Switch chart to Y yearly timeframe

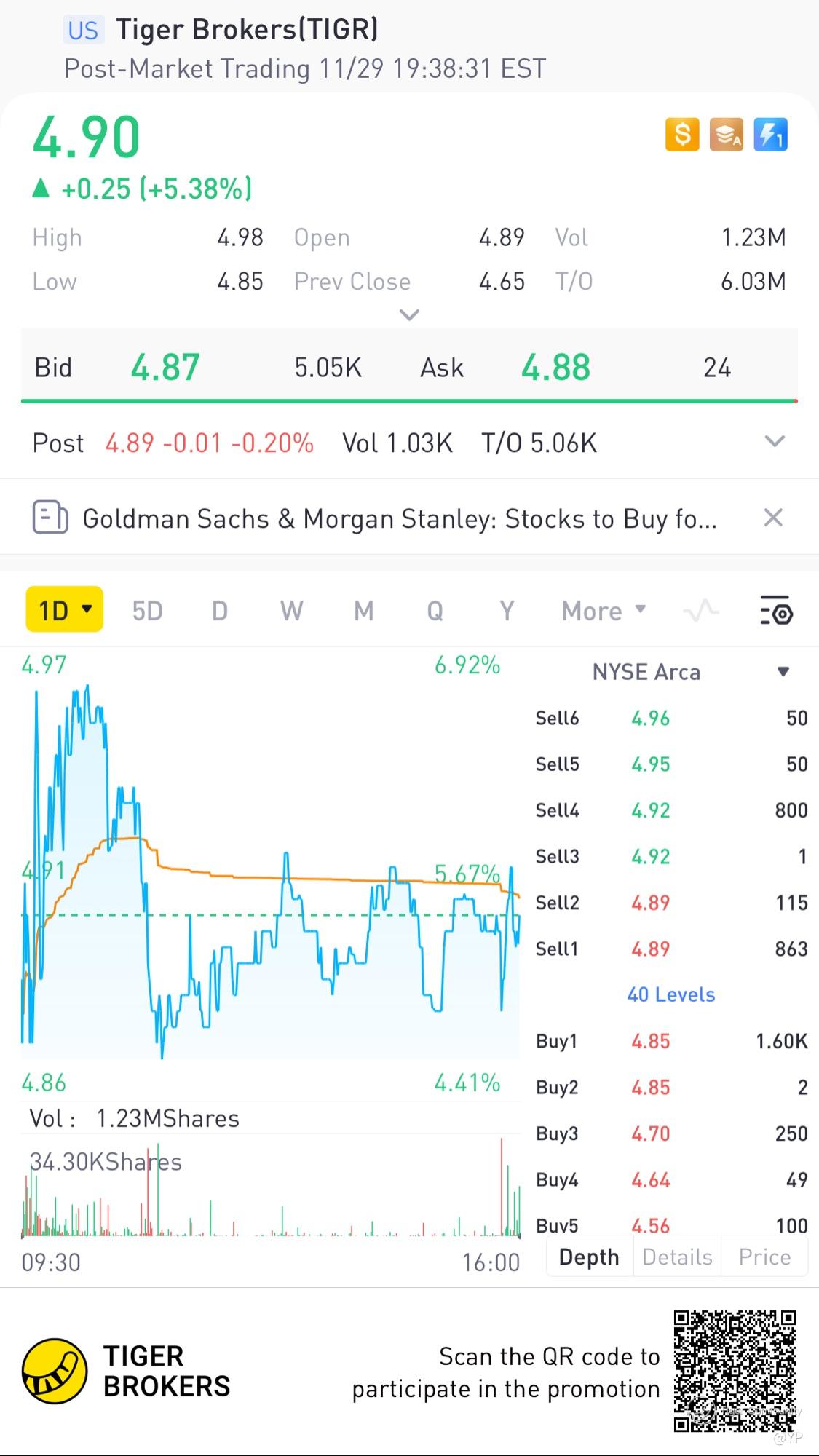(507, 610)
